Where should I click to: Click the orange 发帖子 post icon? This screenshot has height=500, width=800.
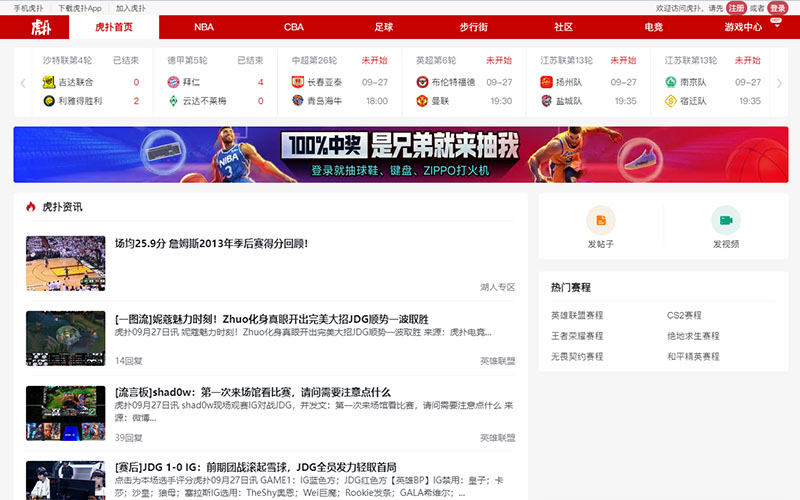click(601, 220)
